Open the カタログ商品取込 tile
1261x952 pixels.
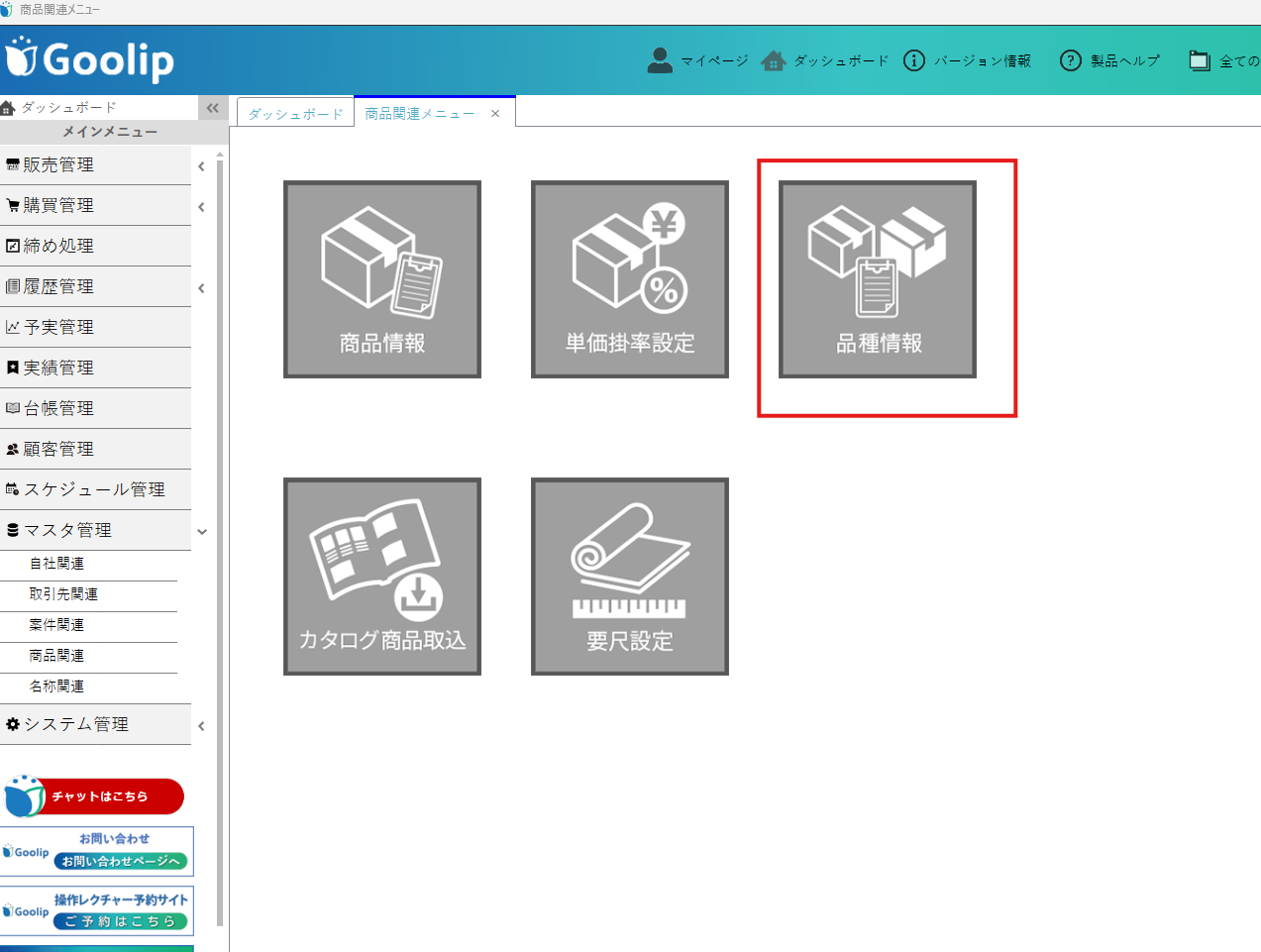(x=382, y=577)
